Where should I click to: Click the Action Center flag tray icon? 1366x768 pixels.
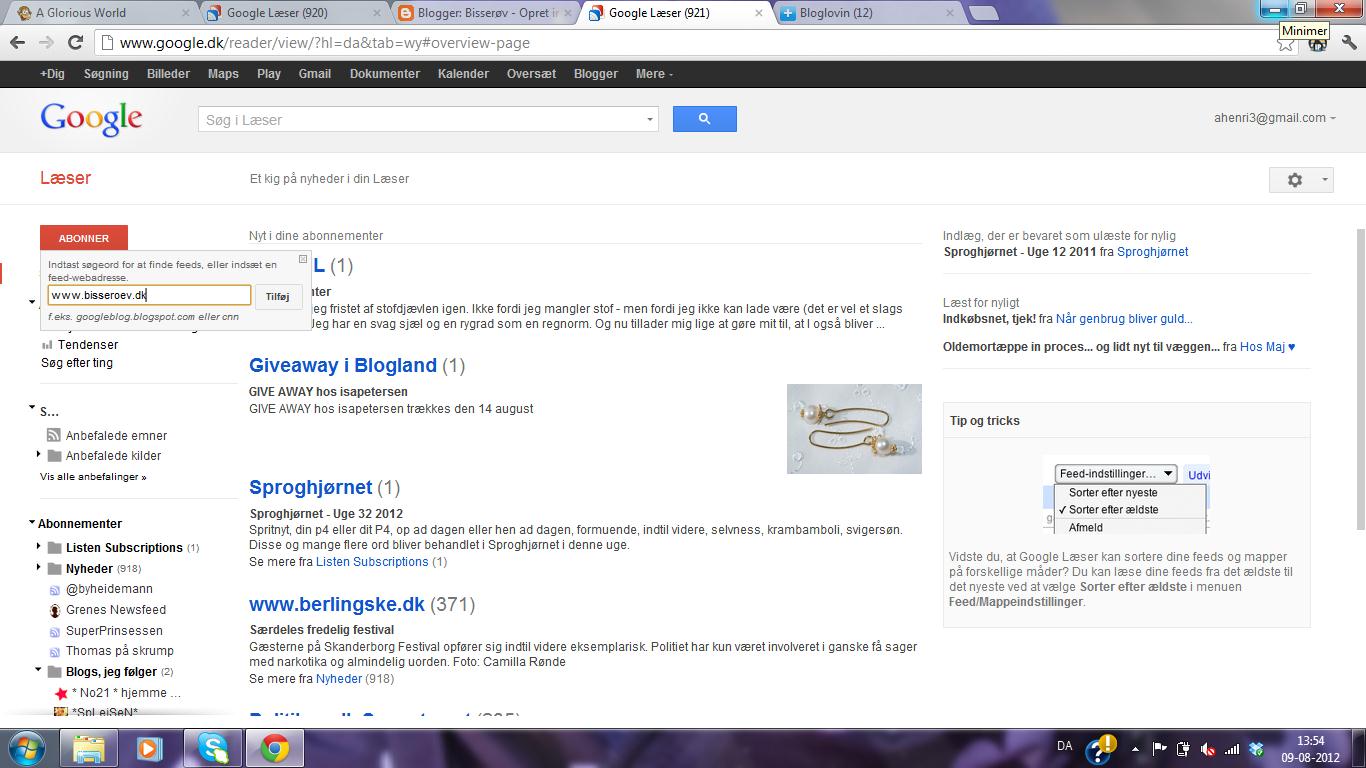(x=1161, y=749)
